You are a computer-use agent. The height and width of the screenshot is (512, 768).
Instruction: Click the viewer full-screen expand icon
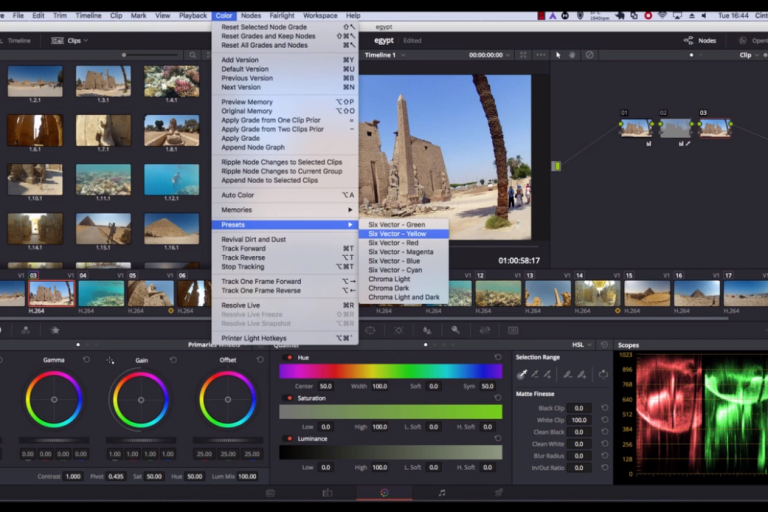click(x=523, y=55)
